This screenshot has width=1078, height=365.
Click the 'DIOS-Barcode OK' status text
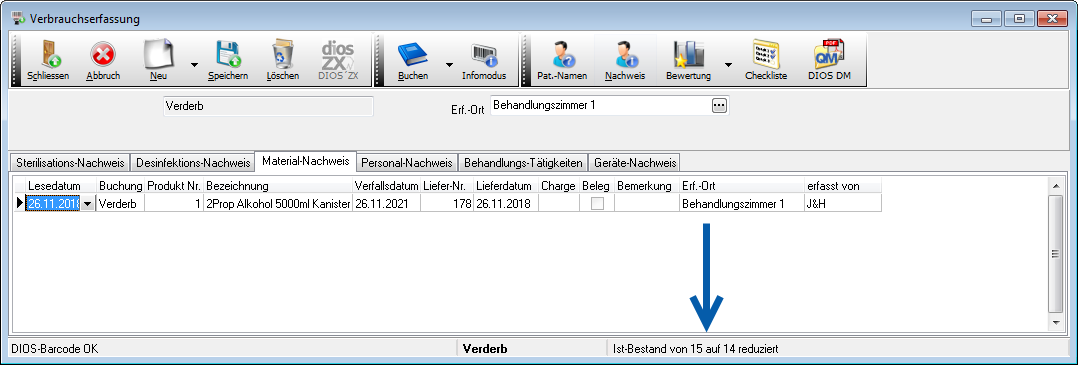point(54,349)
